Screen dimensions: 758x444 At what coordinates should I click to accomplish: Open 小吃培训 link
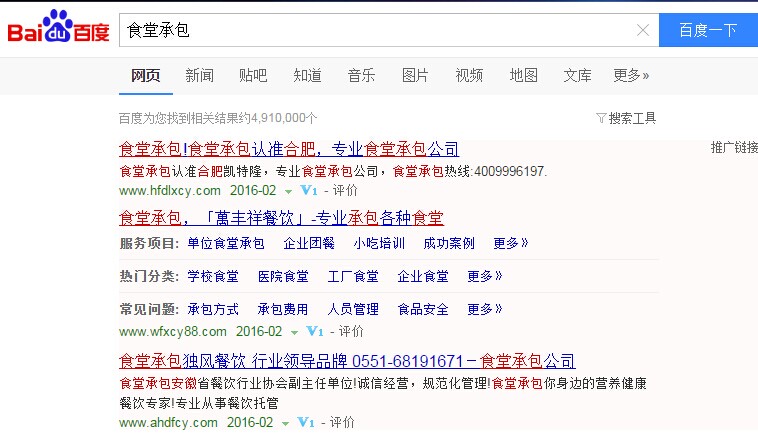click(379, 243)
